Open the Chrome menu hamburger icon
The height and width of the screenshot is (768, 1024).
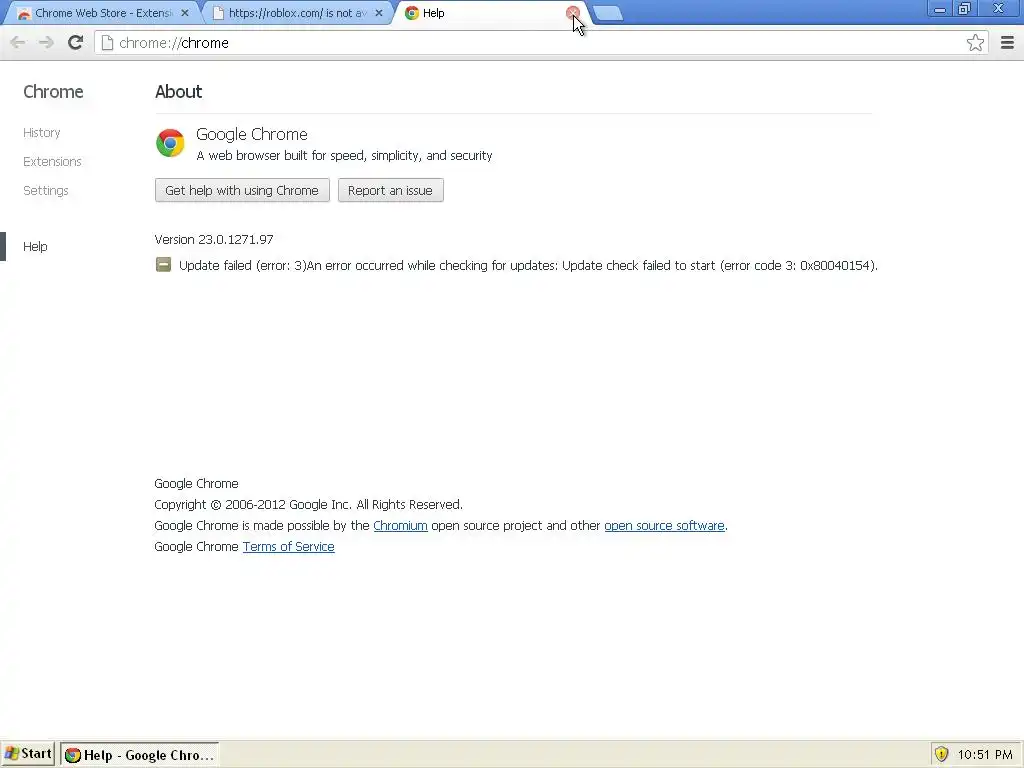(x=1007, y=42)
